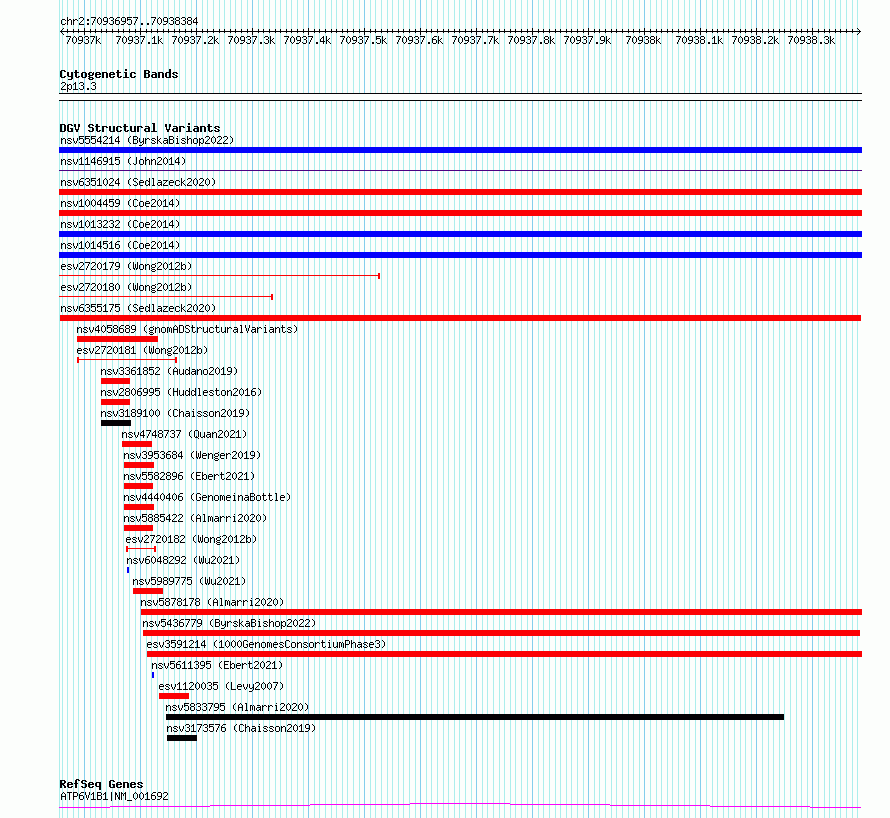Click the 70937k ruler tick label
This screenshot has height=818, width=890.
click(x=83, y=40)
